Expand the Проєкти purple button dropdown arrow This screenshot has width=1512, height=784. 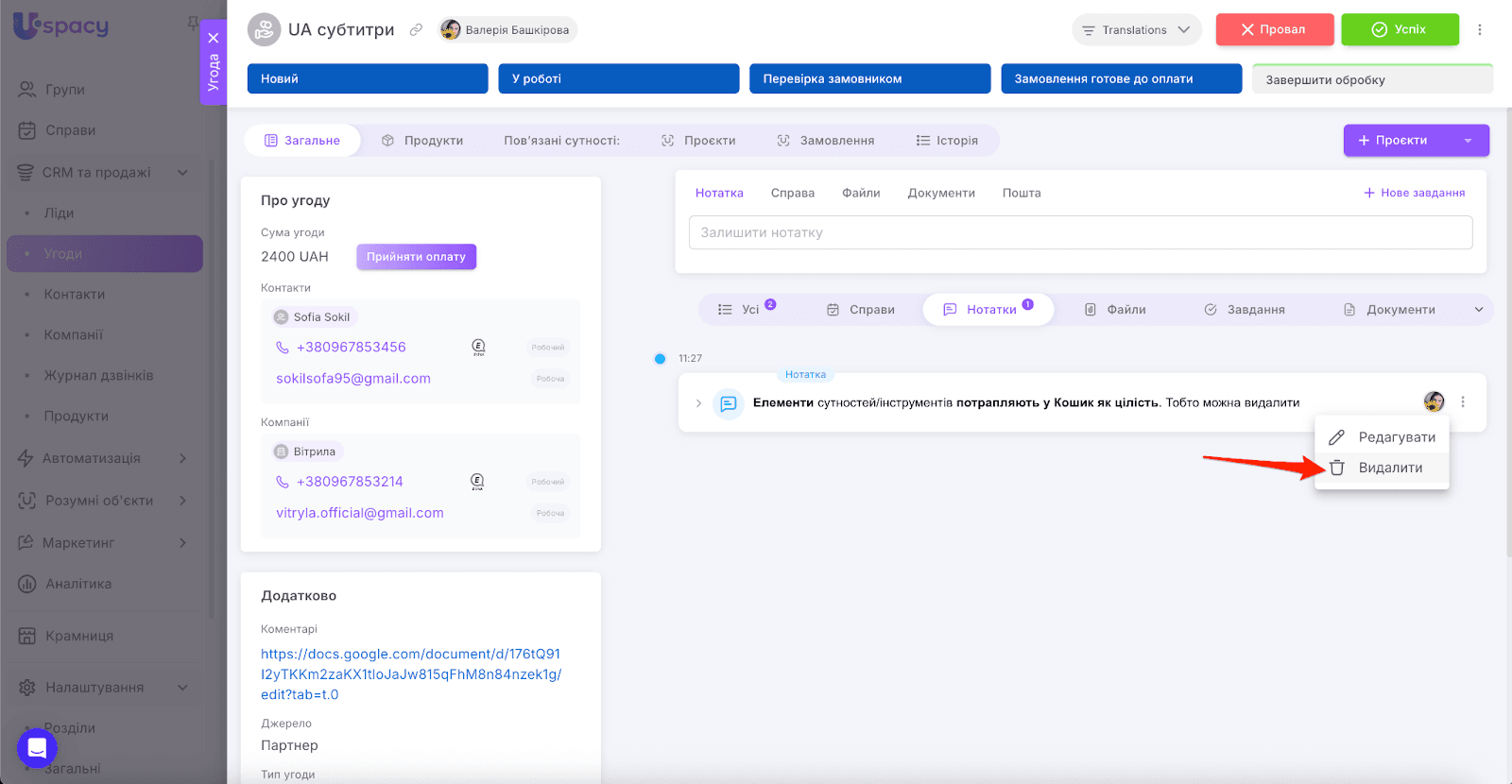pyautogui.click(x=1468, y=141)
